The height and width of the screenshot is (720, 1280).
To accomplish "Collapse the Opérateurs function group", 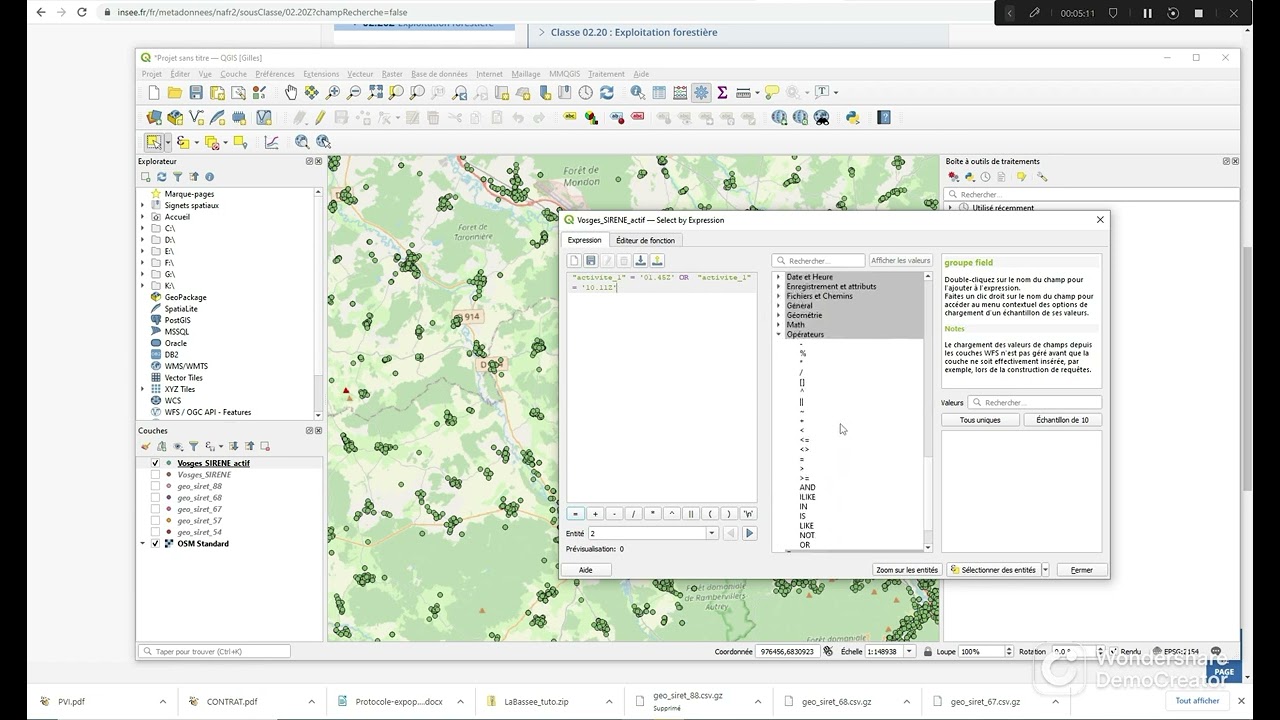I will 778,334.
